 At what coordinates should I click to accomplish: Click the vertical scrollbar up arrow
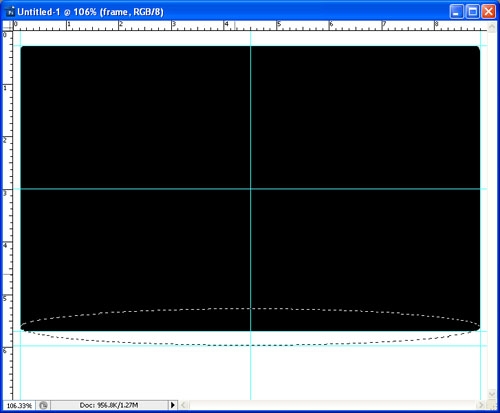(492, 27)
